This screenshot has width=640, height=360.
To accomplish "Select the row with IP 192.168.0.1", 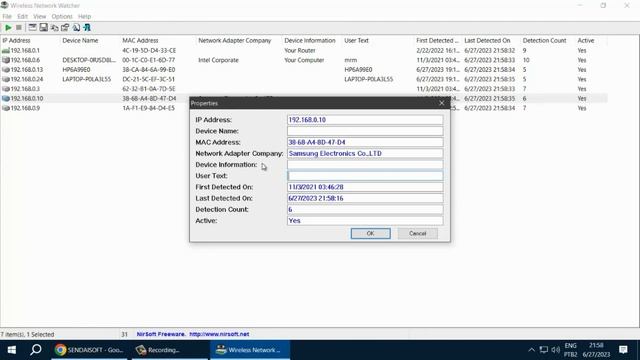I will pos(304,51).
